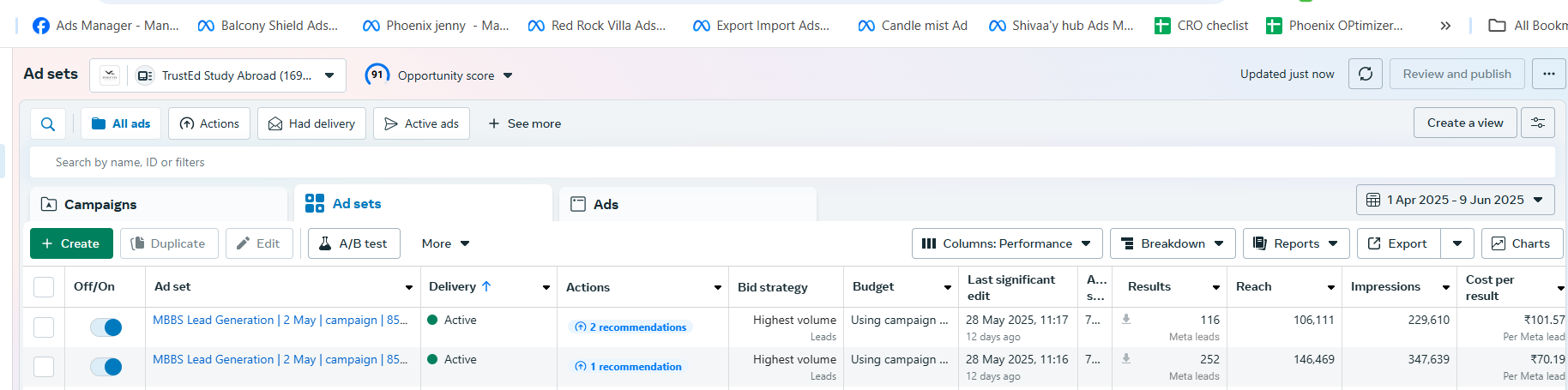1568x390 pixels.
Task: Click the Export button
Action: coord(1398,243)
